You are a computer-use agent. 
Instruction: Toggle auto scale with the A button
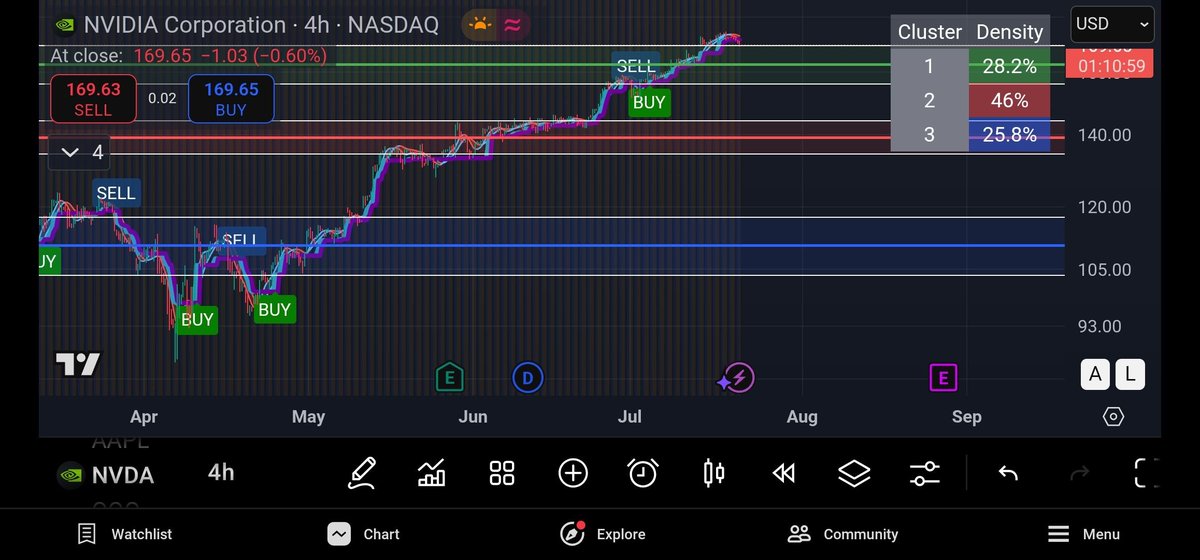click(1095, 374)
